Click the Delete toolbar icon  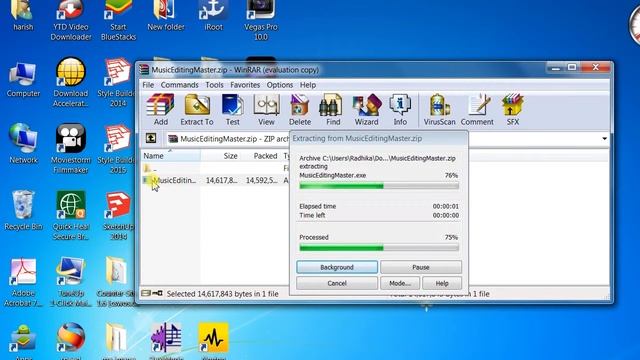[300, 110]
